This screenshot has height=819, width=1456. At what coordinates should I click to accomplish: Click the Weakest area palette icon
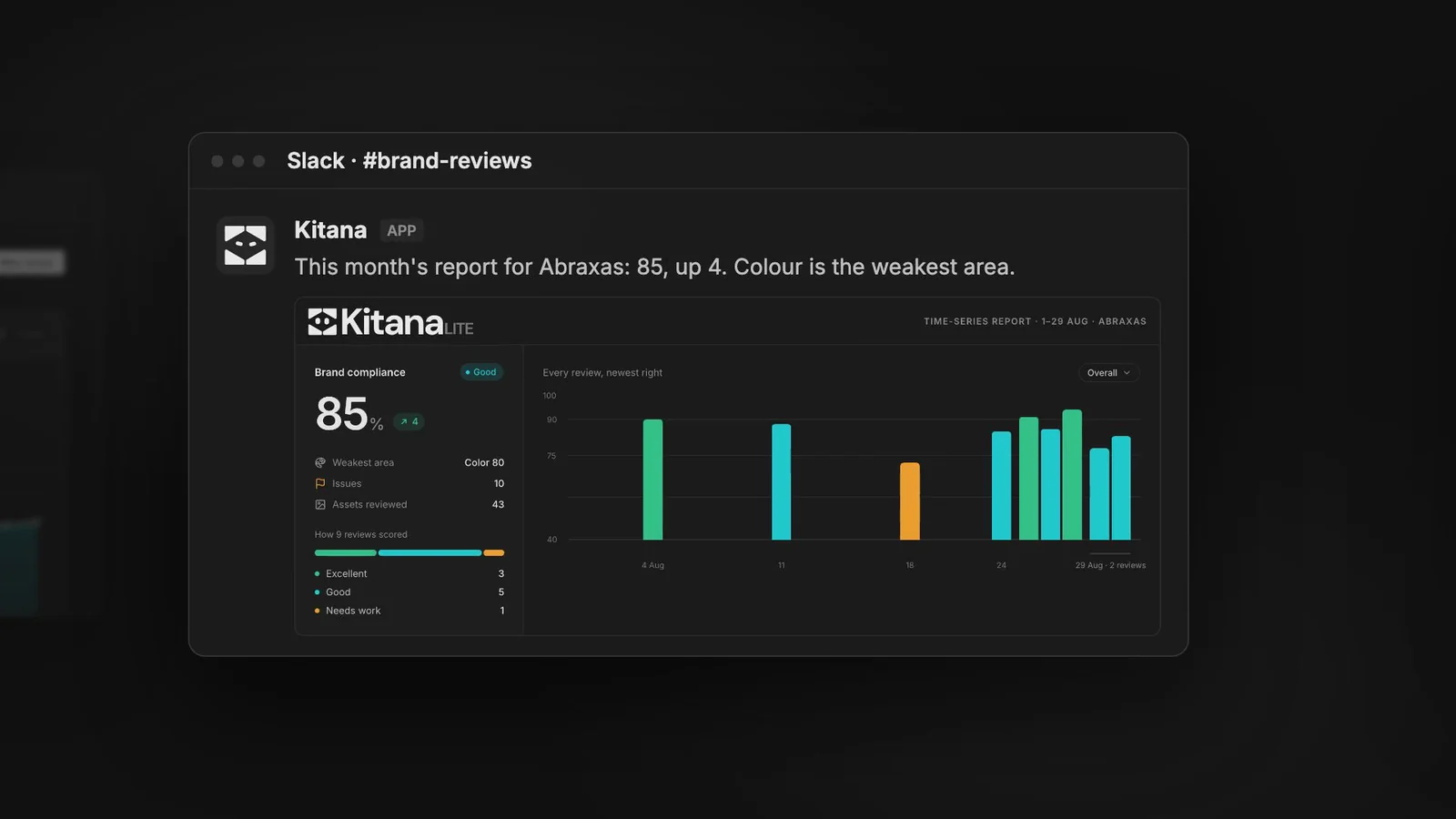coord(320,462)
